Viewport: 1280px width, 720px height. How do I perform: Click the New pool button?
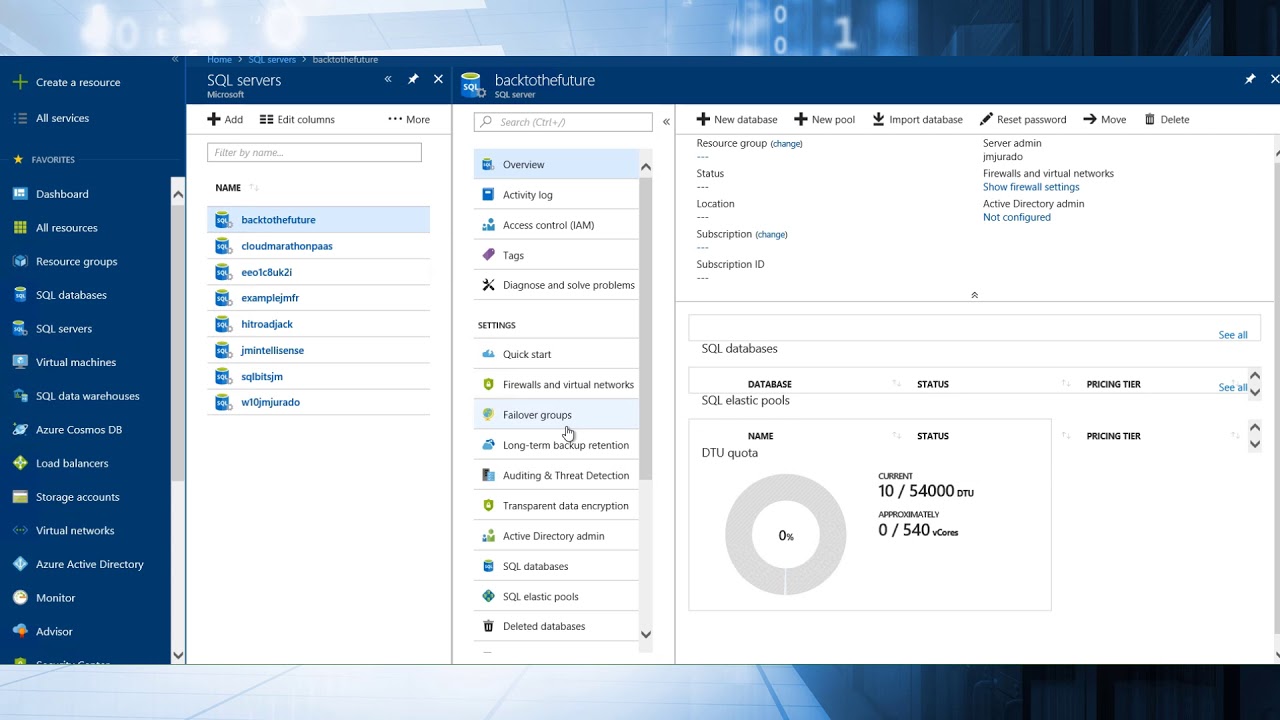click(825, 119)
